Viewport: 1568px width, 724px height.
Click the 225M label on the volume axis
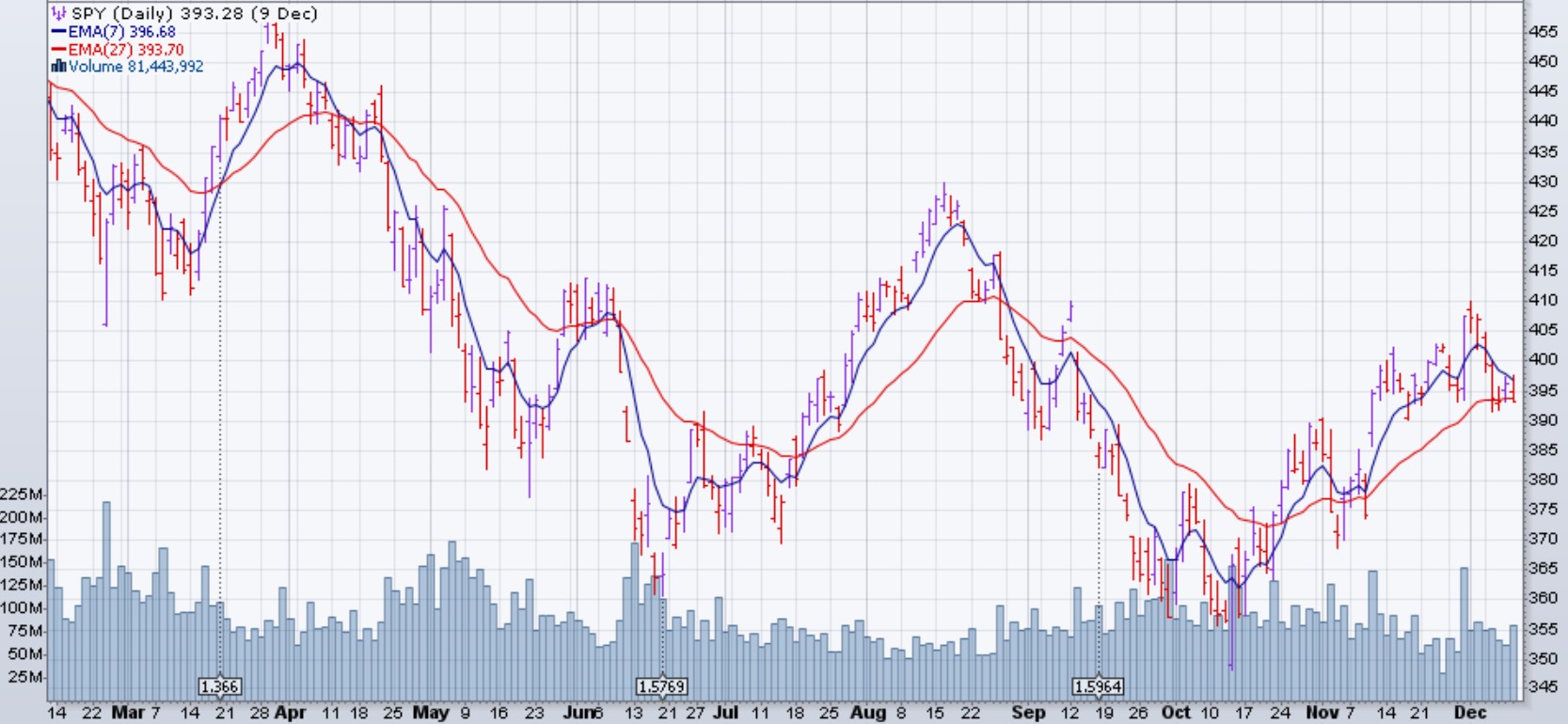click(22, 495)
